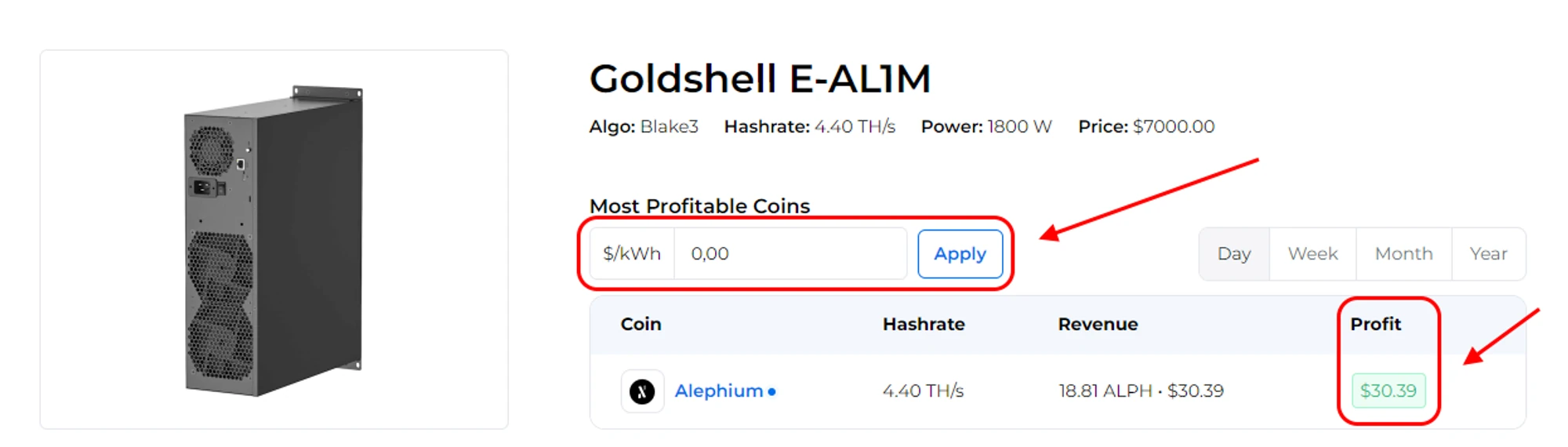Image resolution: width=1568 pixels, height=447 pixels.
Task: Select the Week period tab
Action: 1312,254
